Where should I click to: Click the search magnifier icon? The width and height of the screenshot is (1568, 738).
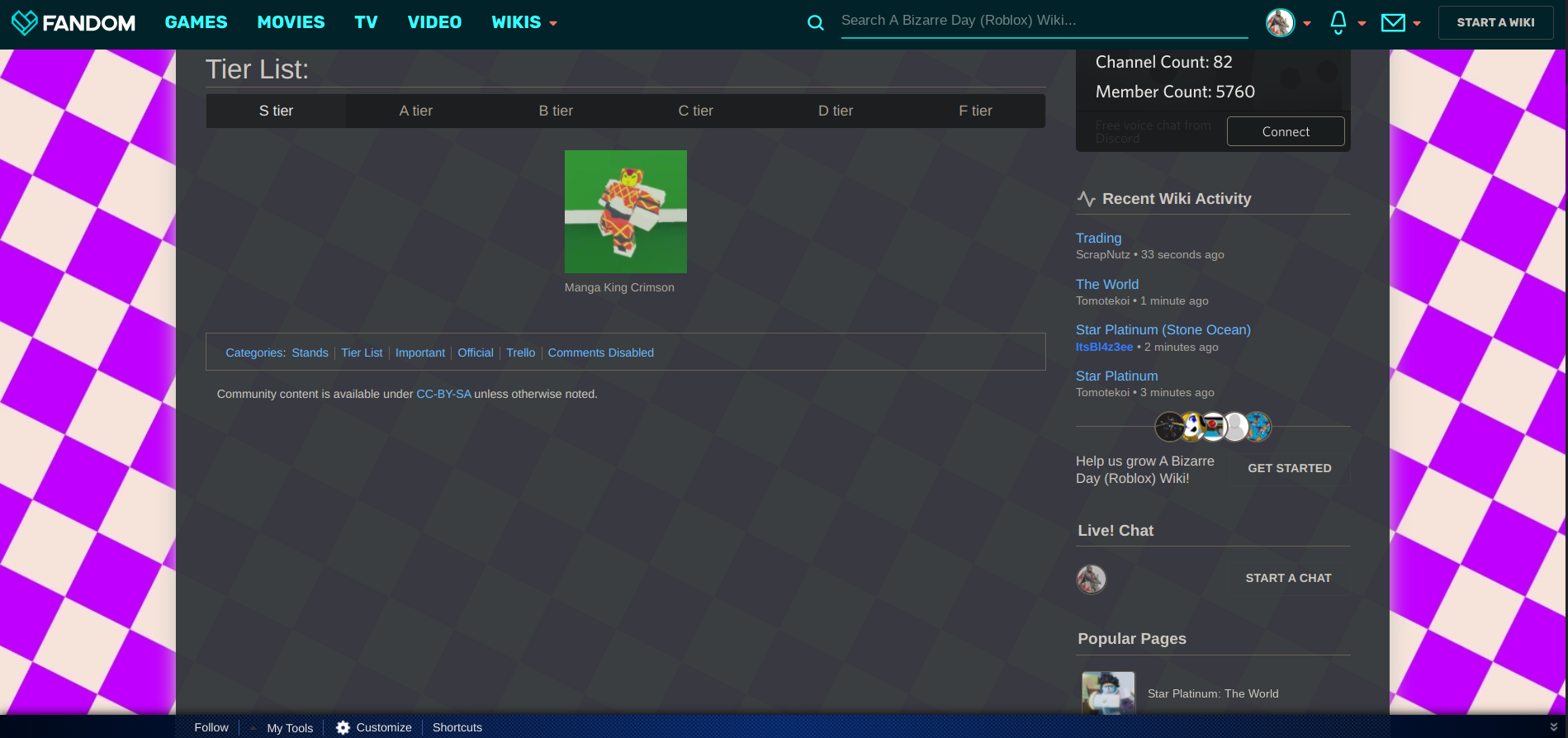(x=815, y=22)
